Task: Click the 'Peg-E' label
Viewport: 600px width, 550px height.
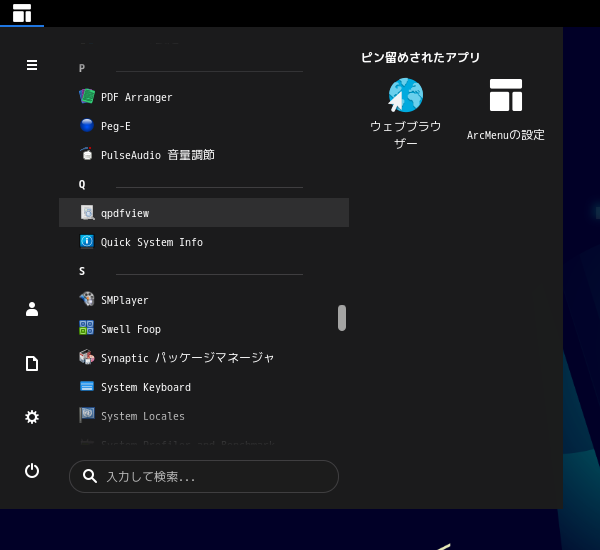Action: pyautogui.click(x=116, y=126)
